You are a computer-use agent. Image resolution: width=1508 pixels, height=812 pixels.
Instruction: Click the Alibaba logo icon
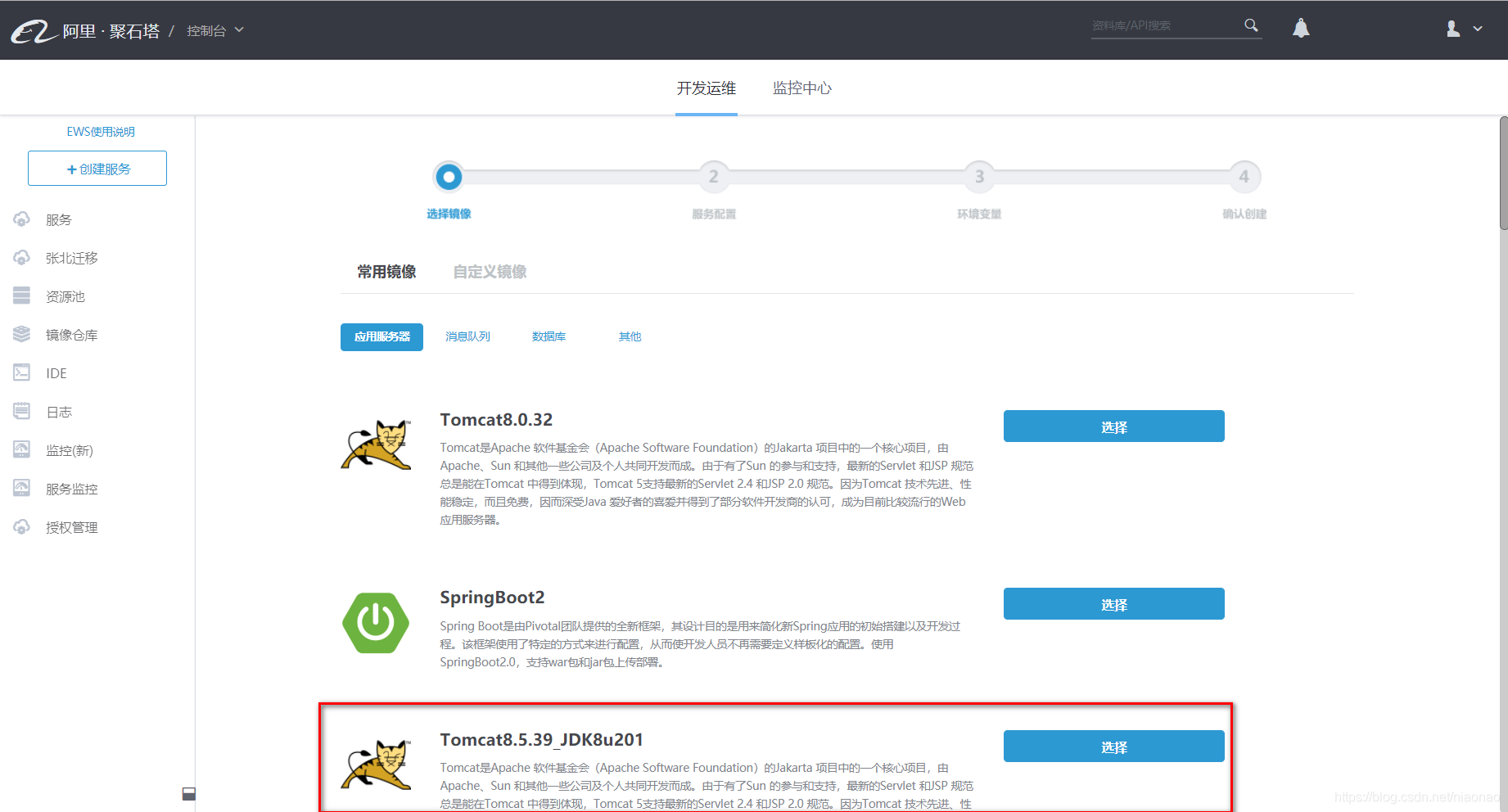pos(34,31)
